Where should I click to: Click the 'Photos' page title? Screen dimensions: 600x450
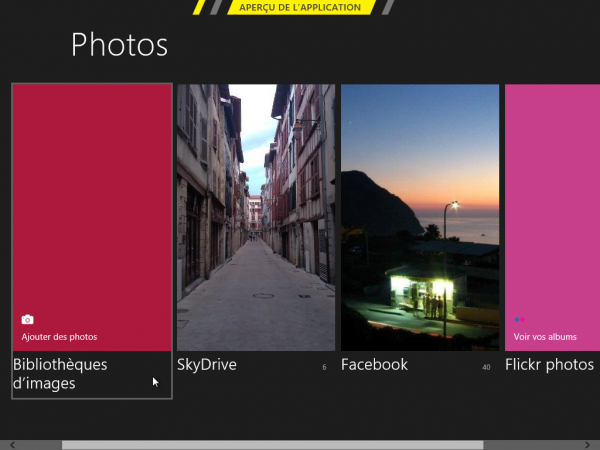click(x=119, y=45)
